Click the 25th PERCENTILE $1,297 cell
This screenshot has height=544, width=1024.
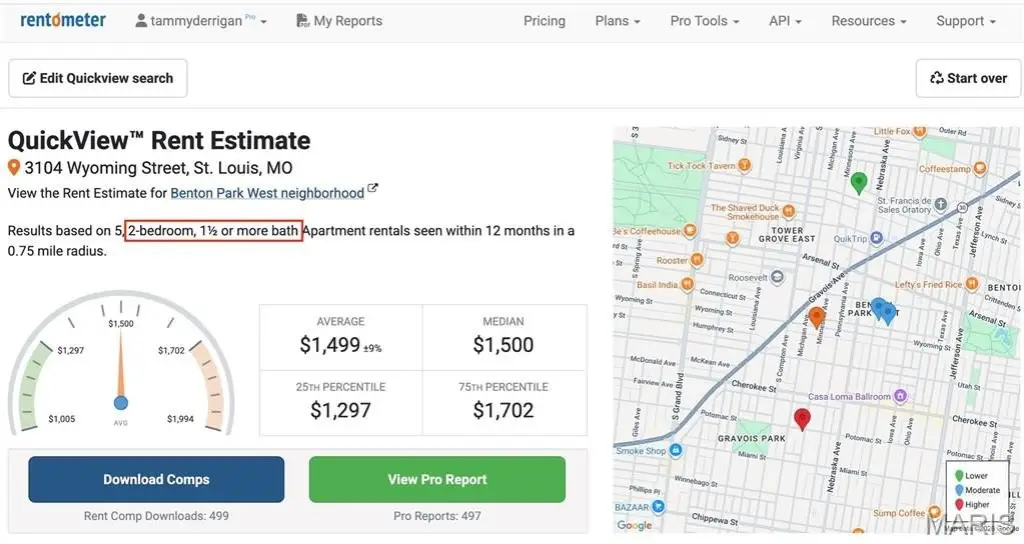pos(341,403)
